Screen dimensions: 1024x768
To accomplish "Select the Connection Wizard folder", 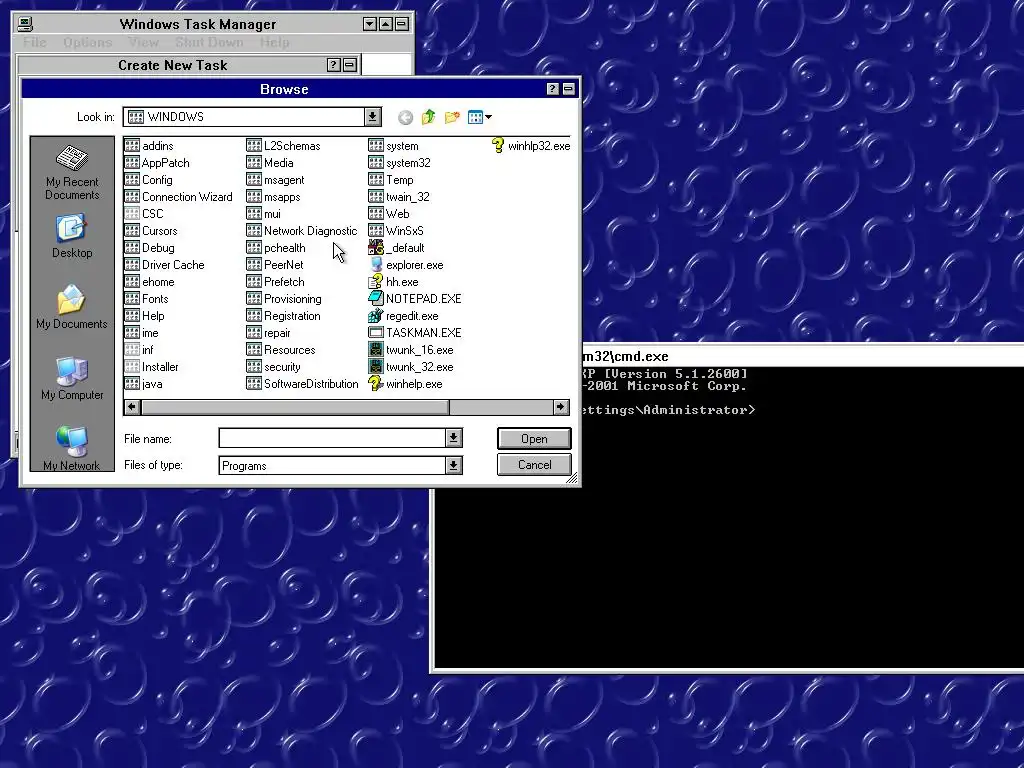I will [x=178, y=197].
